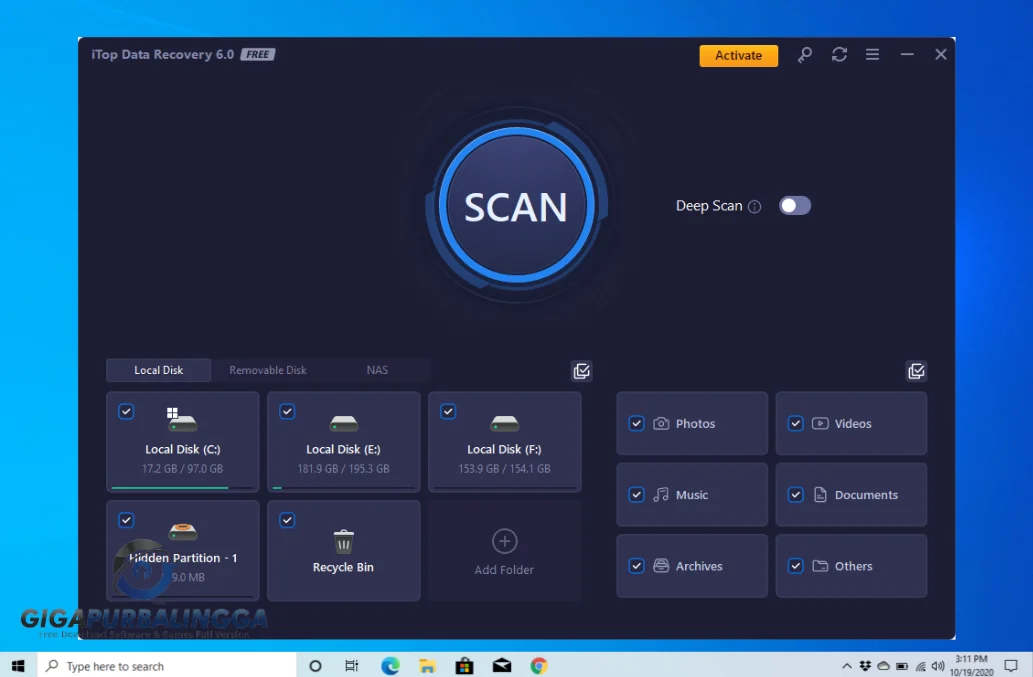Viewport: 1033px width, 677px height.
Task: Uncheck the Photos checkbox
Action: coord(636,423)
